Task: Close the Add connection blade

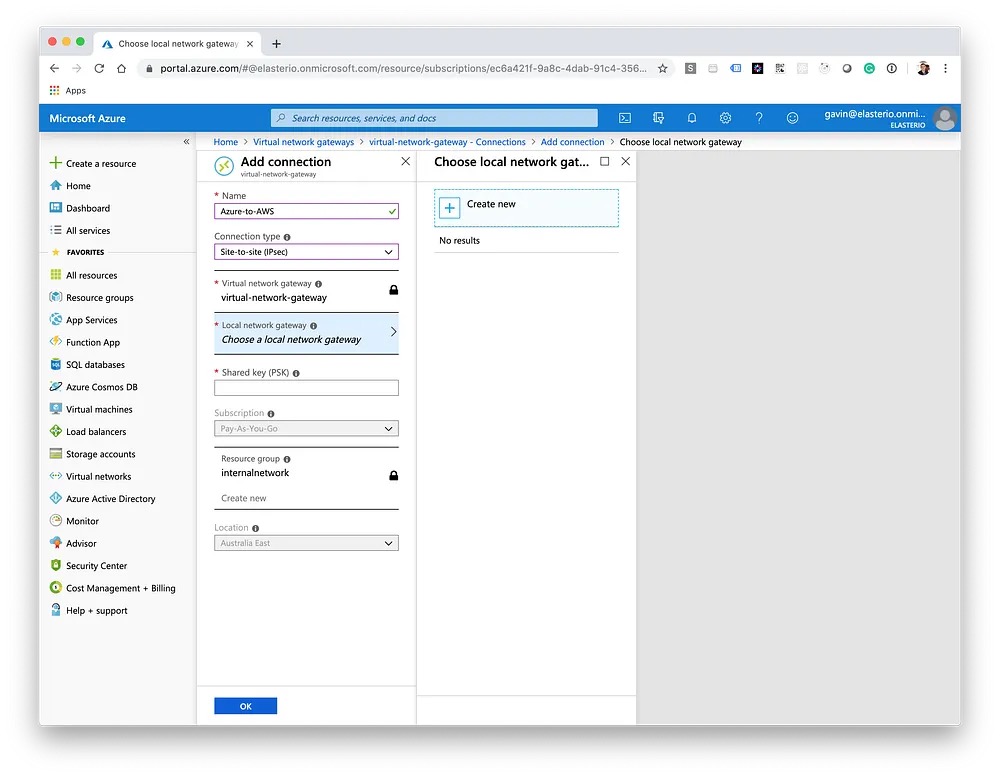Action: pyautogui.click(x=406, y=161)
